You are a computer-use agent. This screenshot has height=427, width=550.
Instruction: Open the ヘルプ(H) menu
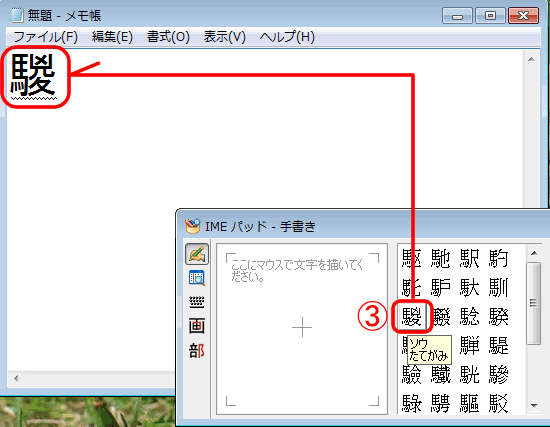tap(287, 37)
